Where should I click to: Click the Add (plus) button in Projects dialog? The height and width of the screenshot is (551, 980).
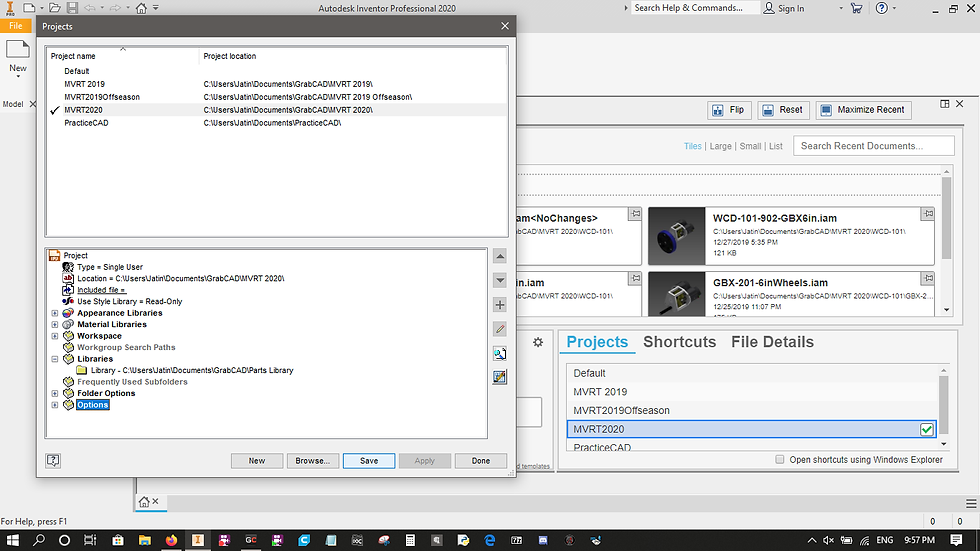(x=500, y=305)
